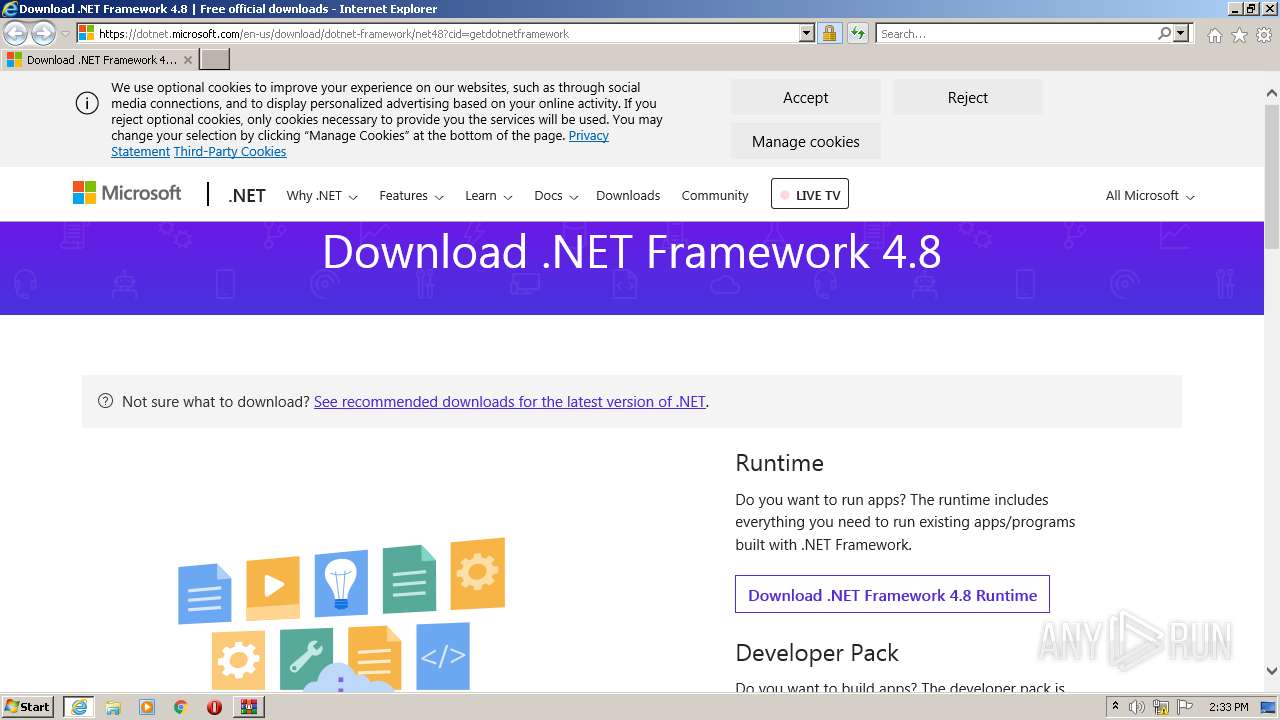Expand the Learn menu
The height and width of the screenshot is (720, 1280).
click(488, 196)
